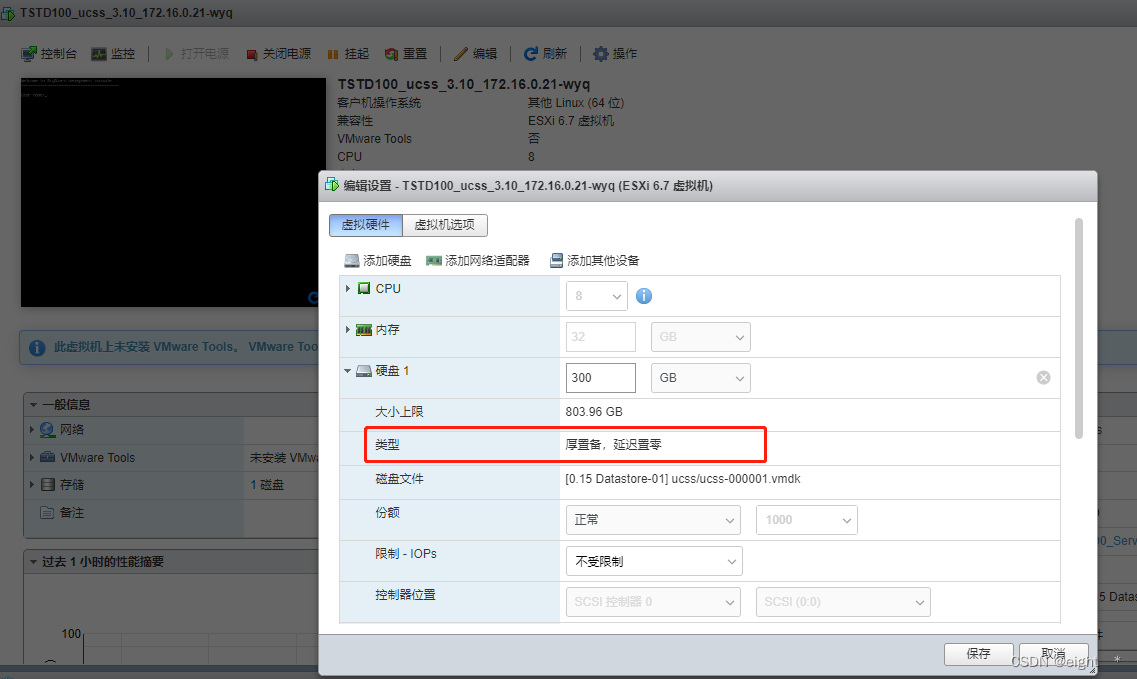Click 添加其他设备 add other device
This screenshot has width=1137, height=679.
[x=595, y=260]
